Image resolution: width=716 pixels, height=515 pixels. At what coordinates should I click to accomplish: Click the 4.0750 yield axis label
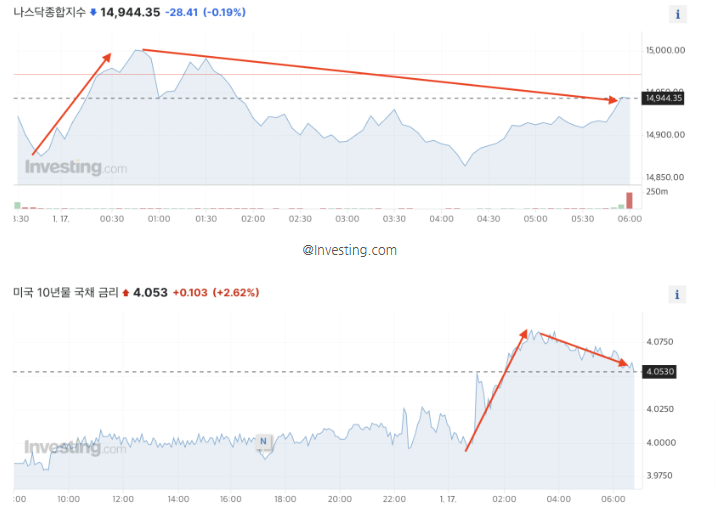click(660, 342)
